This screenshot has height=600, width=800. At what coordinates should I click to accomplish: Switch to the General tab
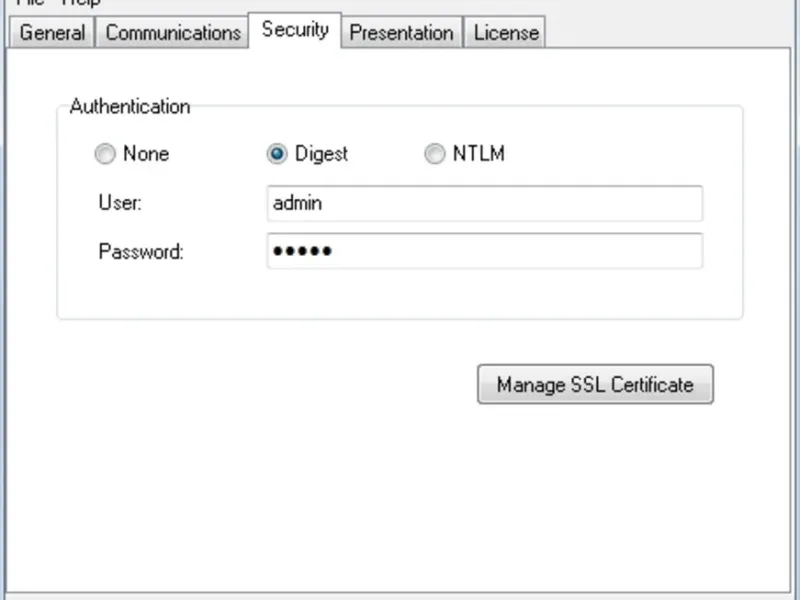click(x=52, y=33)
